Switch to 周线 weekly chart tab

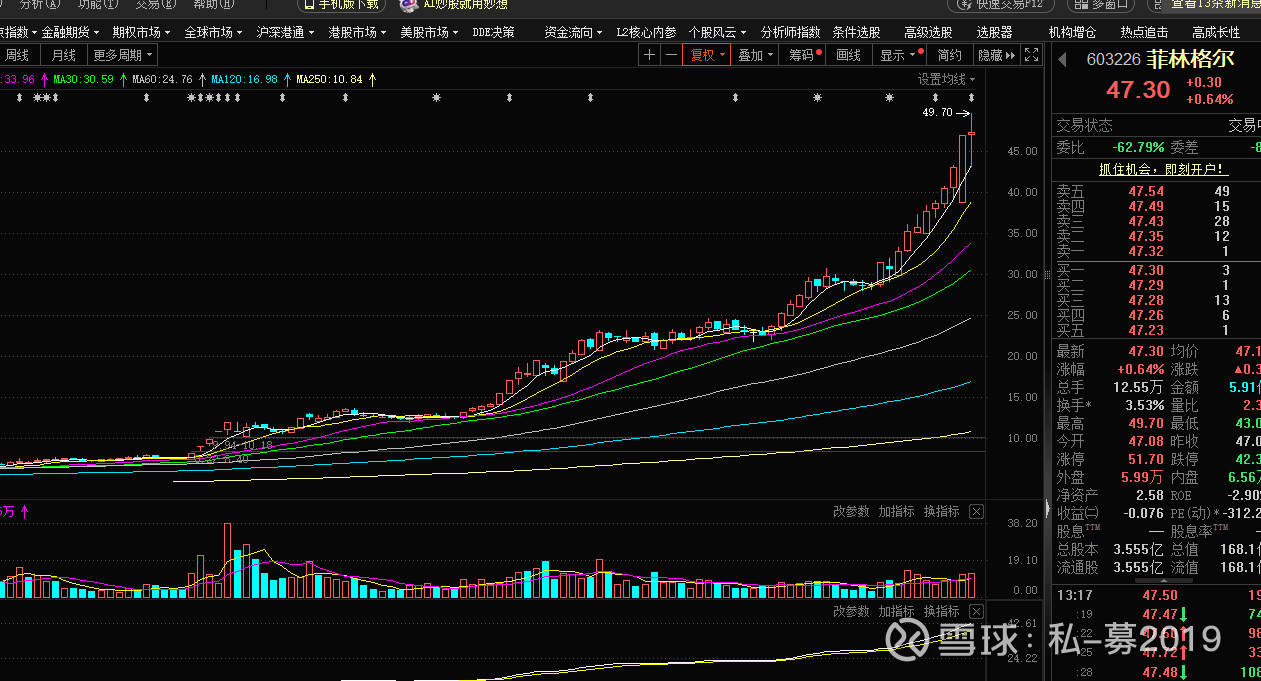pyautogui.click(x=17, y=55)
